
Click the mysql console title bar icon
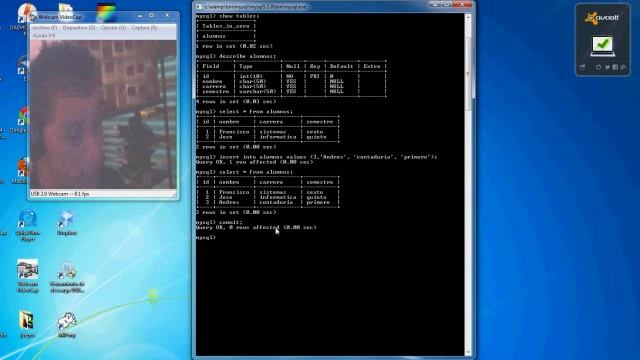[x=199, y=7]
